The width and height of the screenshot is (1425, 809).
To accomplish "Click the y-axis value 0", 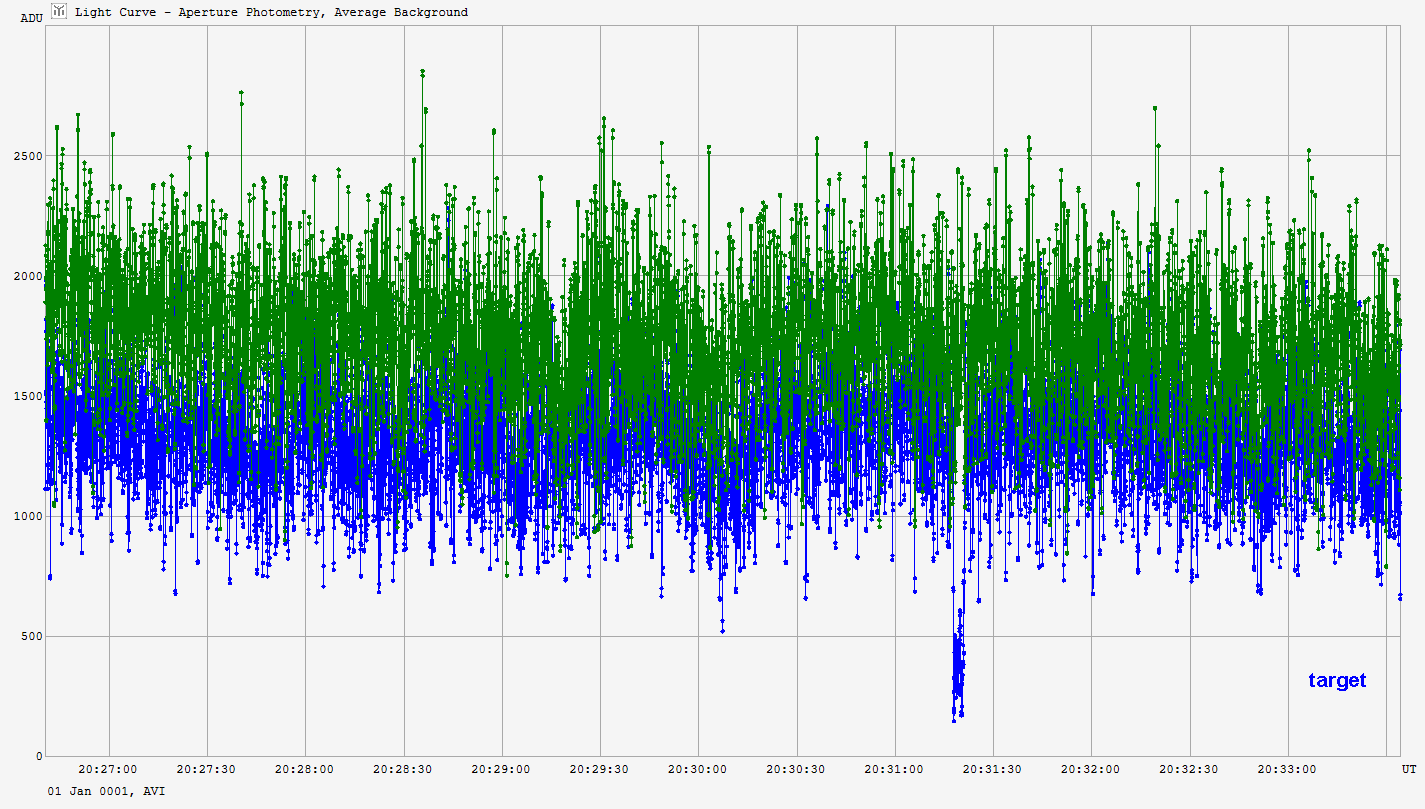I will pos(38,756).
